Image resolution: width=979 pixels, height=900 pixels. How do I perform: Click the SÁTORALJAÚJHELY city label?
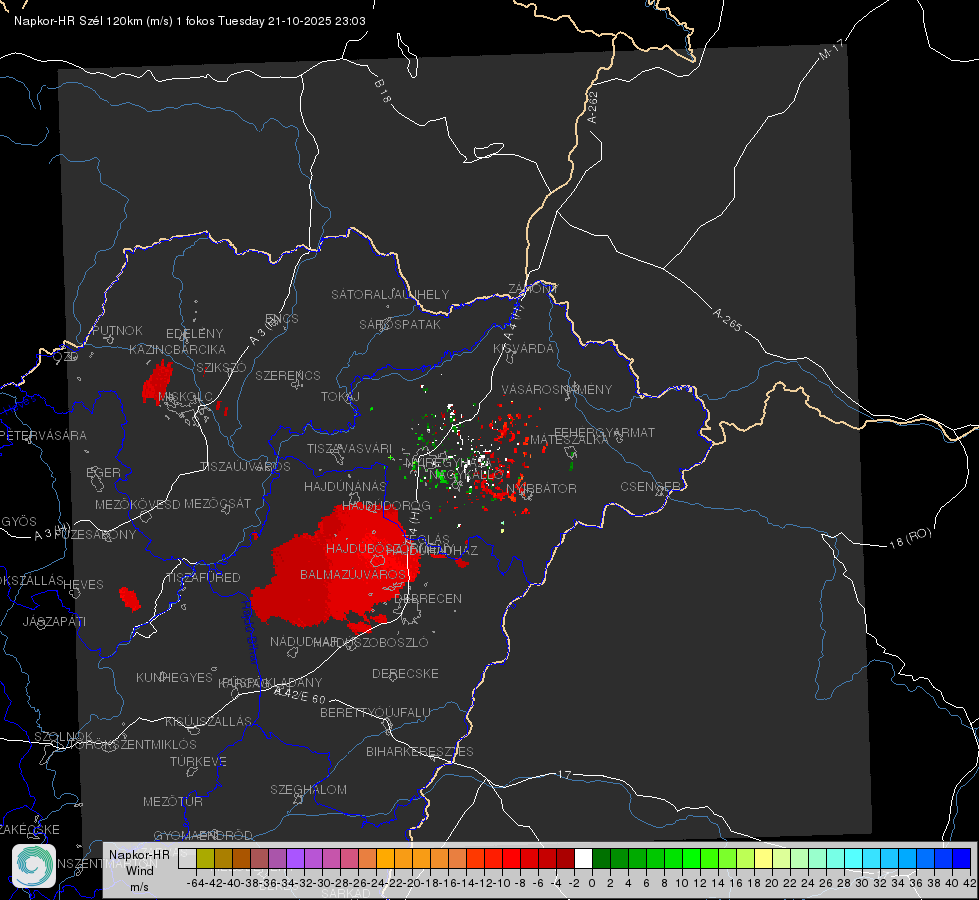[390, 294]
